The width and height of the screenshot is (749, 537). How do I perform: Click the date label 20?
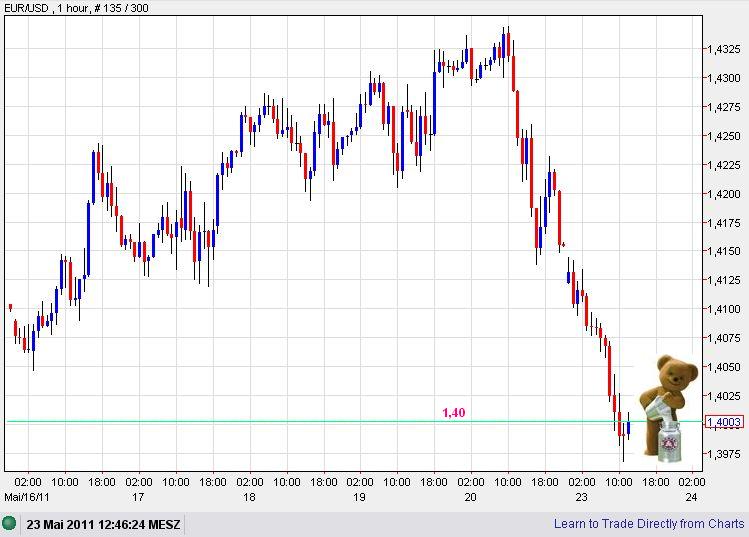point(471,497)
